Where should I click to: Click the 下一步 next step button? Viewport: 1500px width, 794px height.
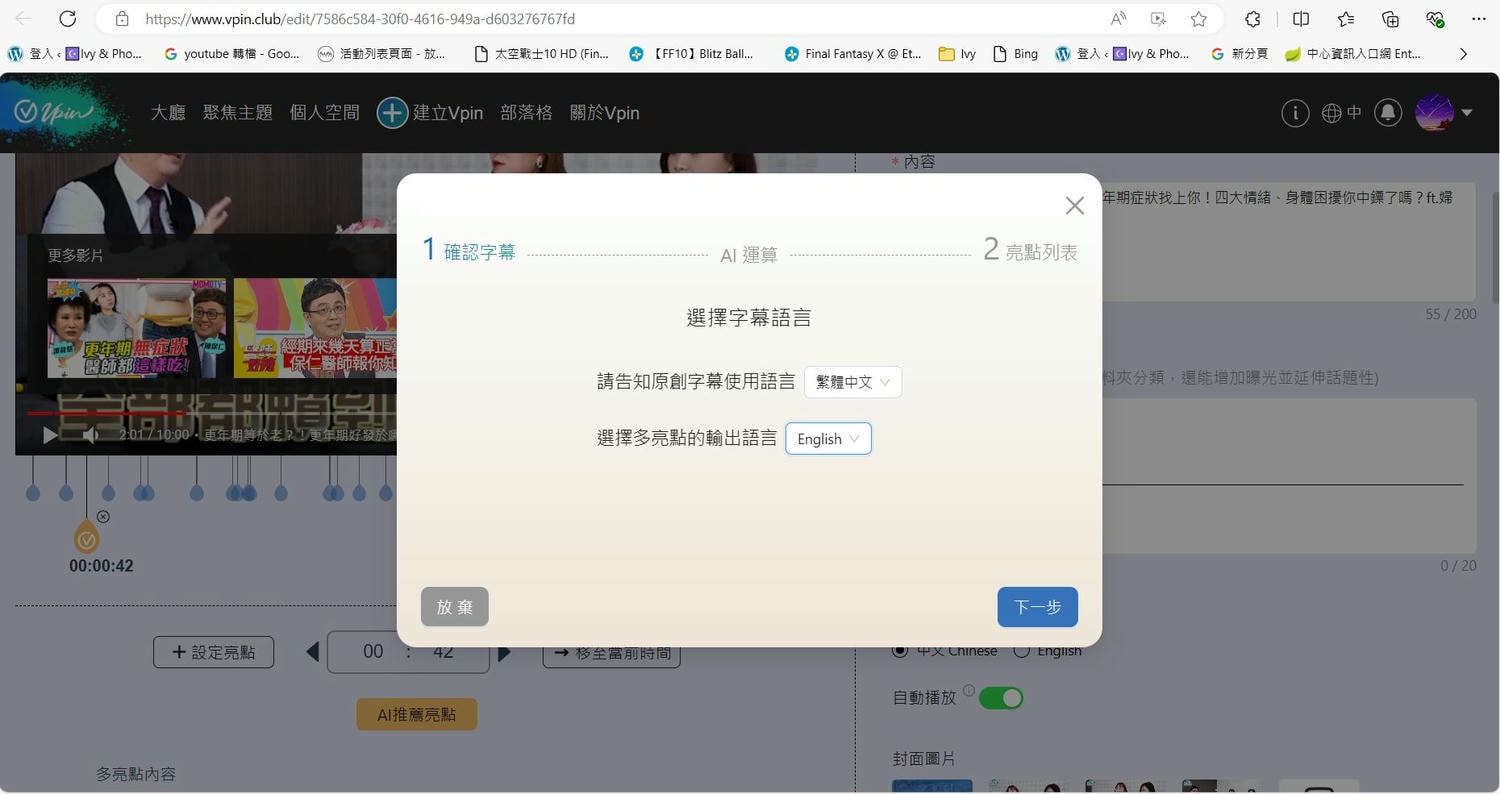(x=1037, y=607)
